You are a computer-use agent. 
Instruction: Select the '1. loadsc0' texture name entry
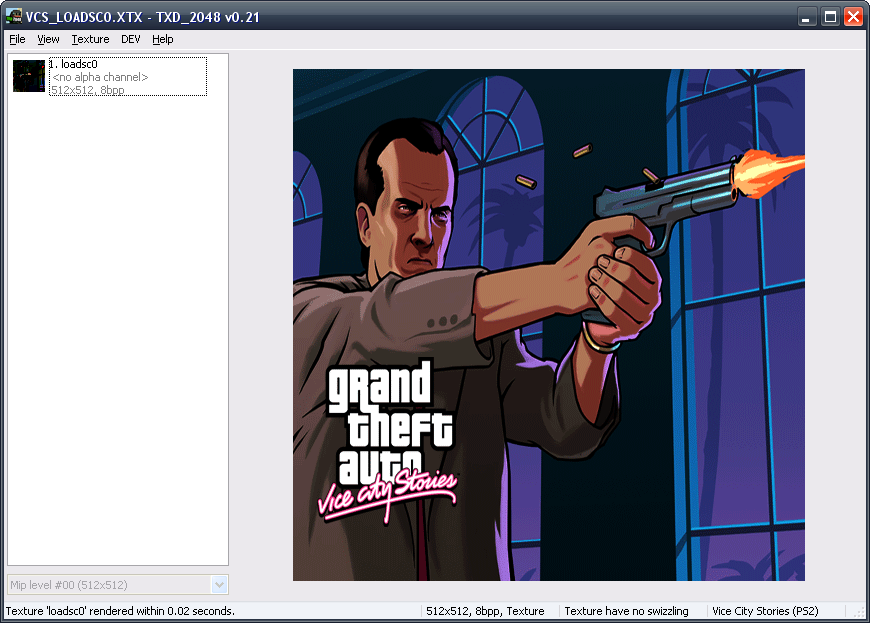[73, 65]
